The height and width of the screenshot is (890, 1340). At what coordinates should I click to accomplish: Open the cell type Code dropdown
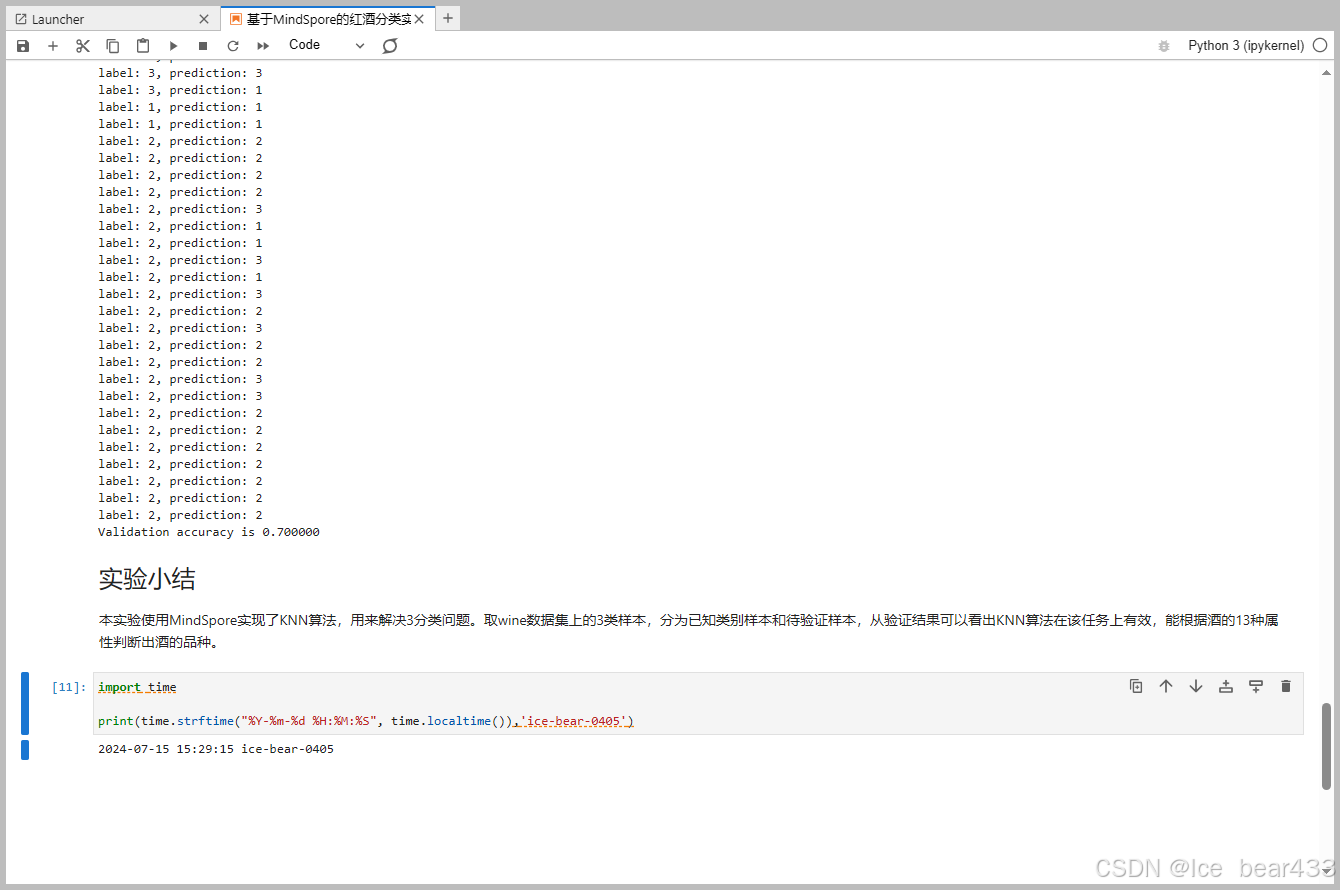(327, 45)
